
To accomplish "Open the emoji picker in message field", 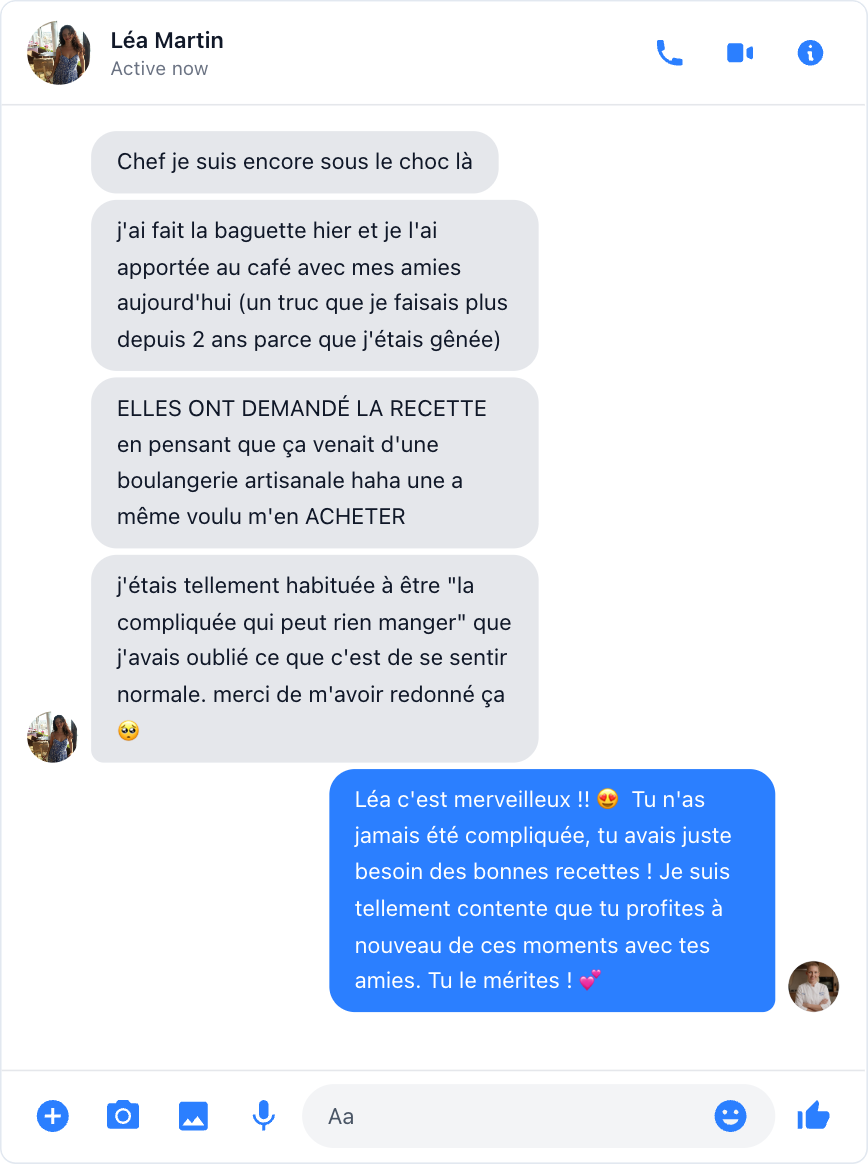I will [x=730, y=1116].
